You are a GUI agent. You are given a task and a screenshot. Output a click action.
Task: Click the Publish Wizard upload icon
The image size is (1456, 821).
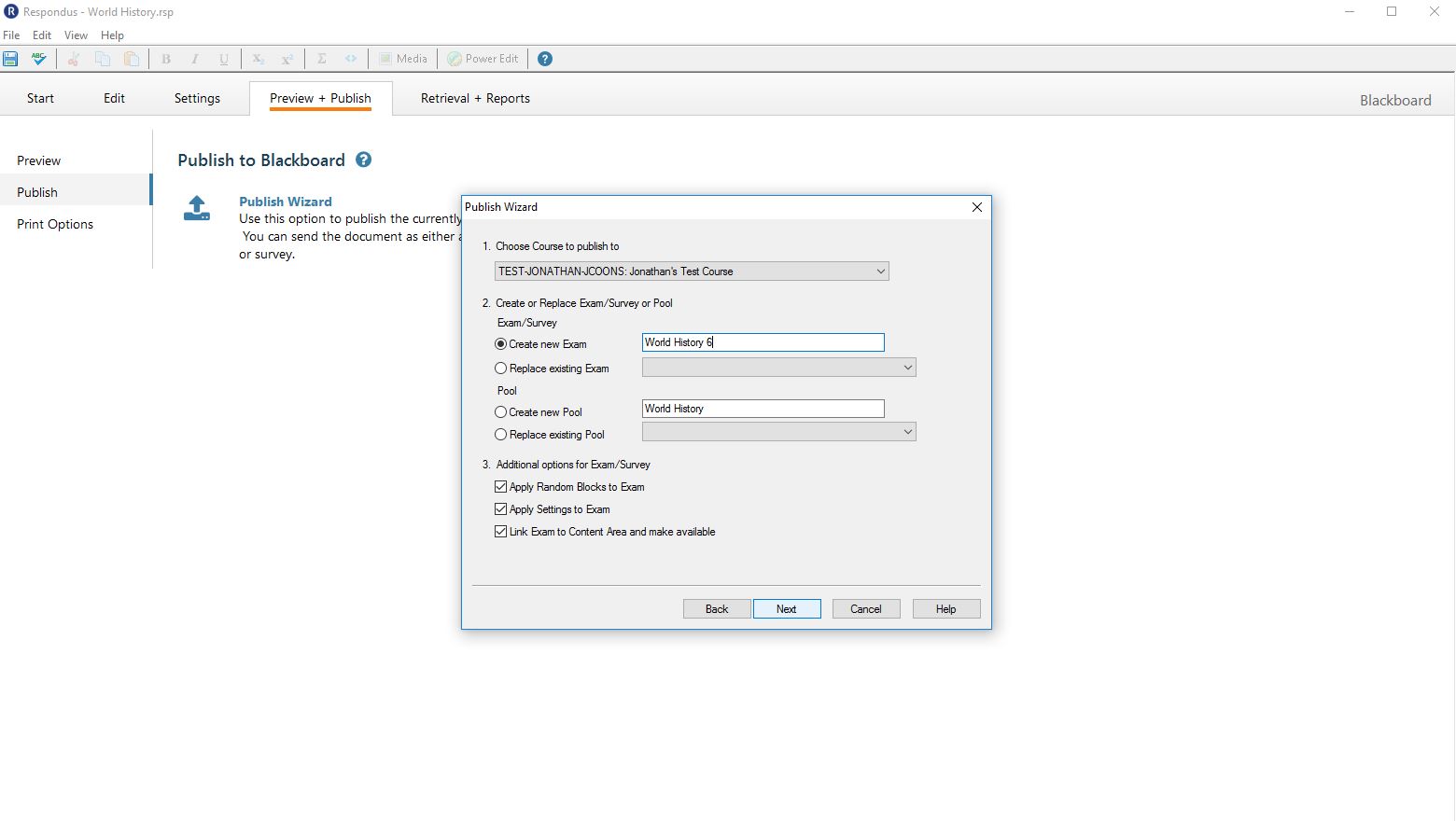click(197, 208)
